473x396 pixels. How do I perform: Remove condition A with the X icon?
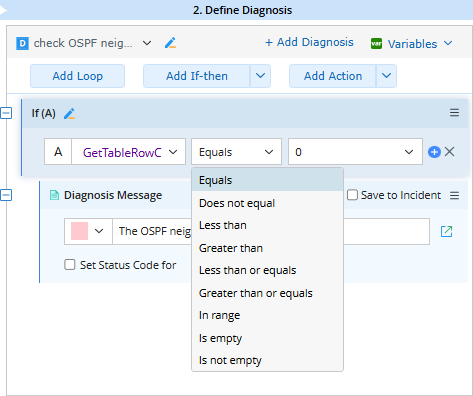coord(449,152)
